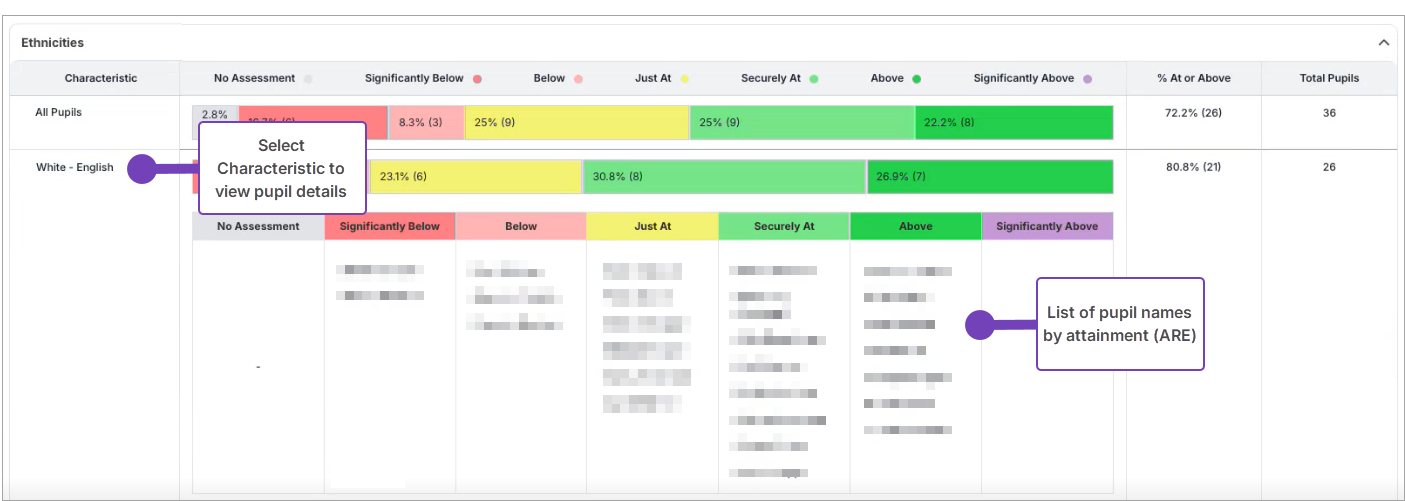Click the 26.9% Above bar for White - English

coord(989,177)
